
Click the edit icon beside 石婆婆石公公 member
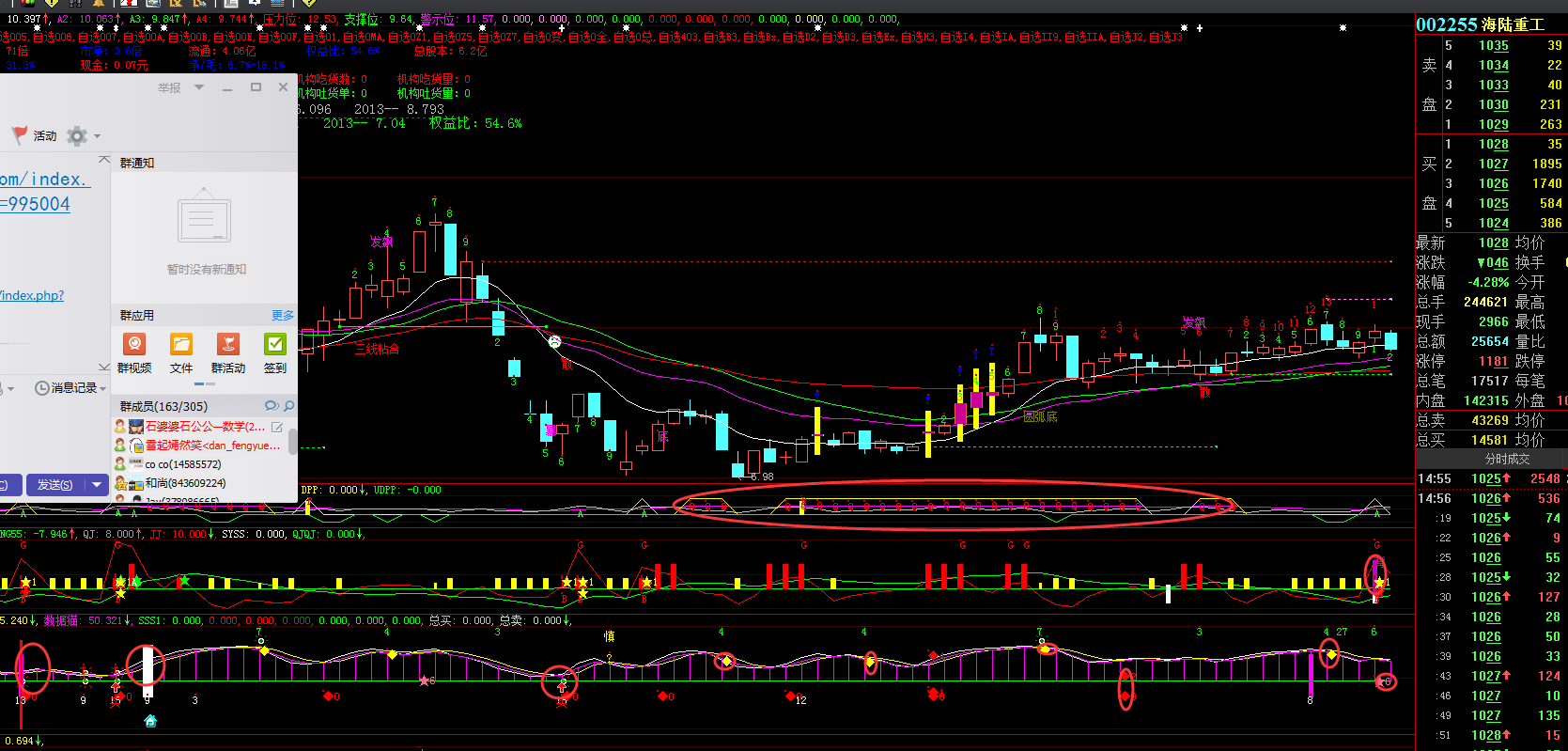click(277, 427)
